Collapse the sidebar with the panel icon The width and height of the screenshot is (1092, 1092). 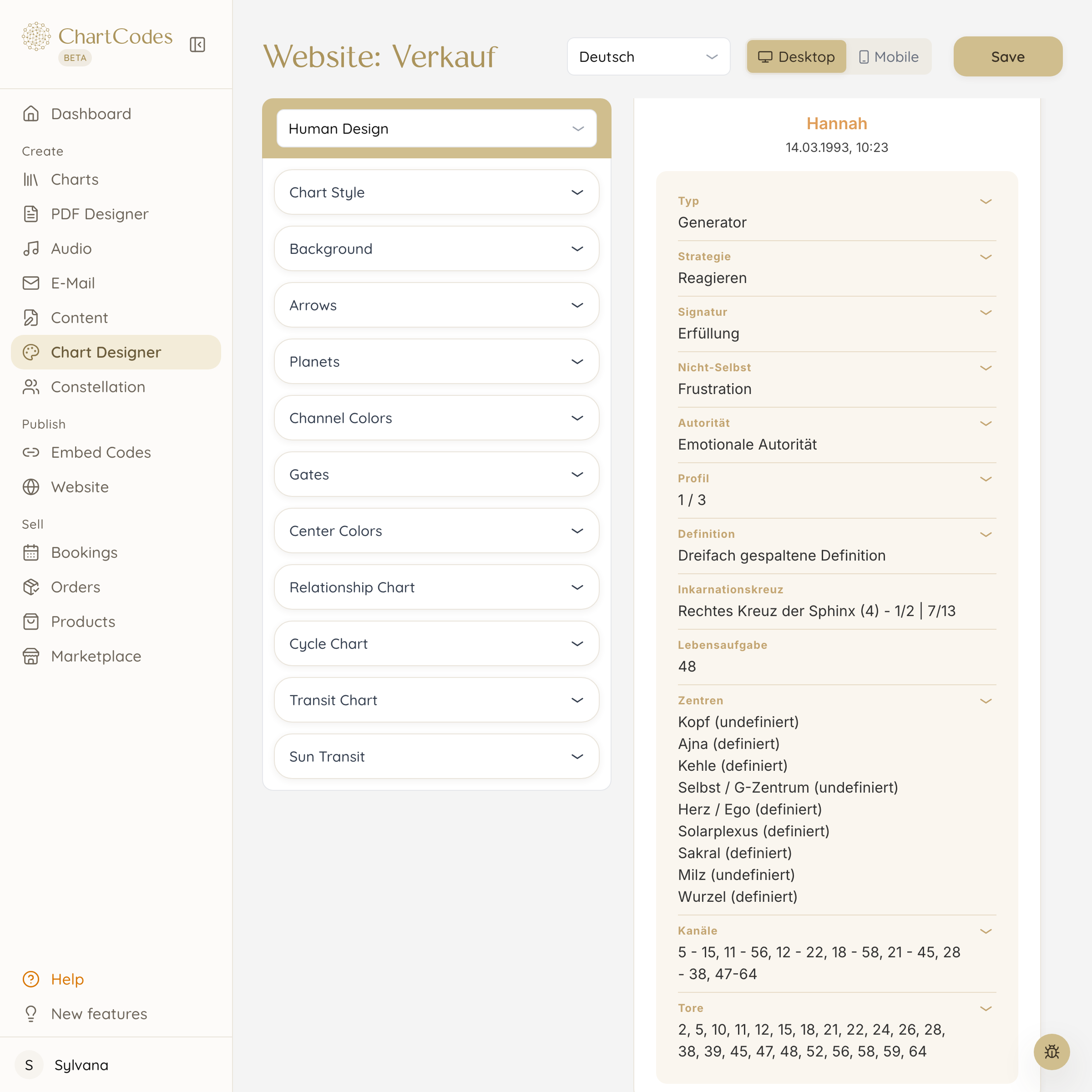point(197,45)
